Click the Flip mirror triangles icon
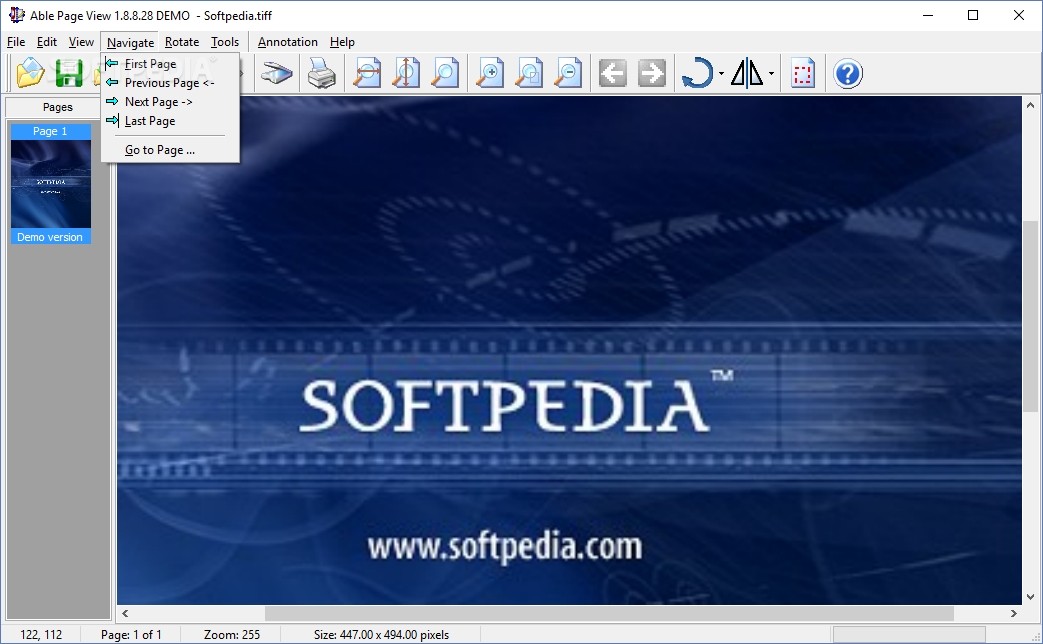This screenshot has width=1043, height=644. 746,73
